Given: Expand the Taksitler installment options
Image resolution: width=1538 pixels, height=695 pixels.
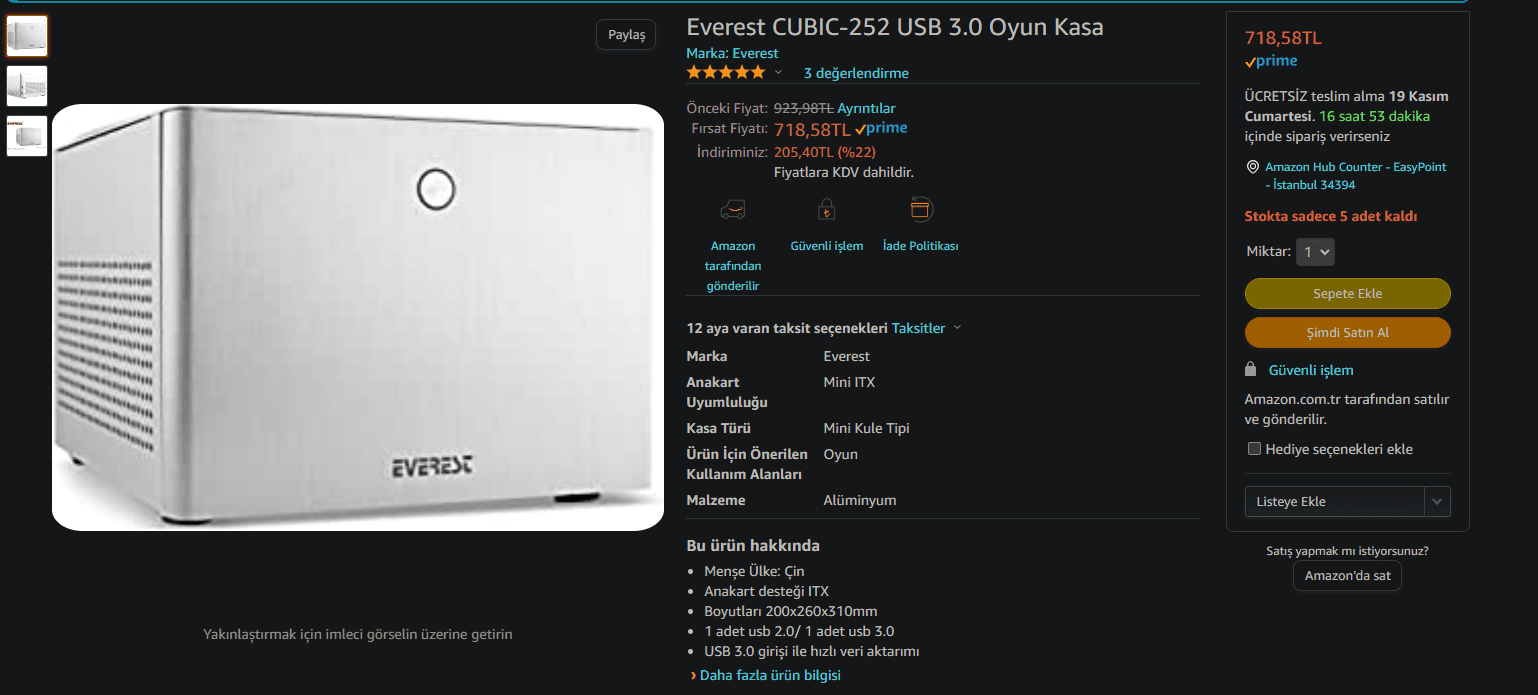Looking at the screenshot, I should click(926, 328).
